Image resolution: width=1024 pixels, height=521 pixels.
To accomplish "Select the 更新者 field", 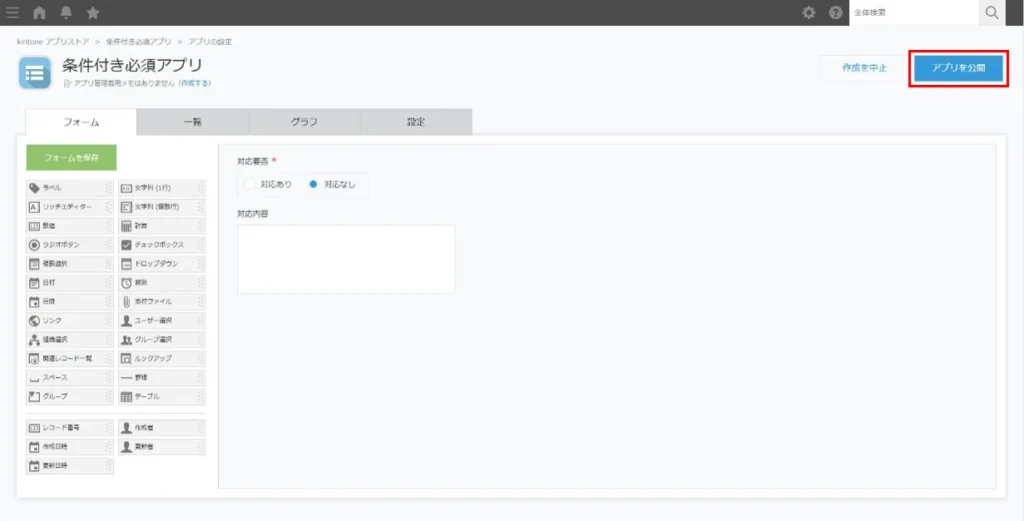I will 162,447.
